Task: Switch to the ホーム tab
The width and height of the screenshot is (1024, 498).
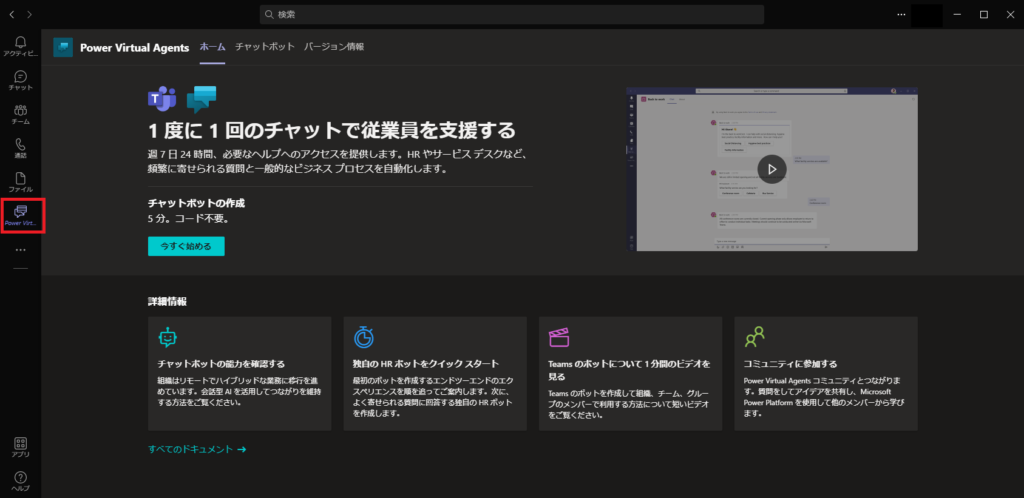Action: pos(212,47)
